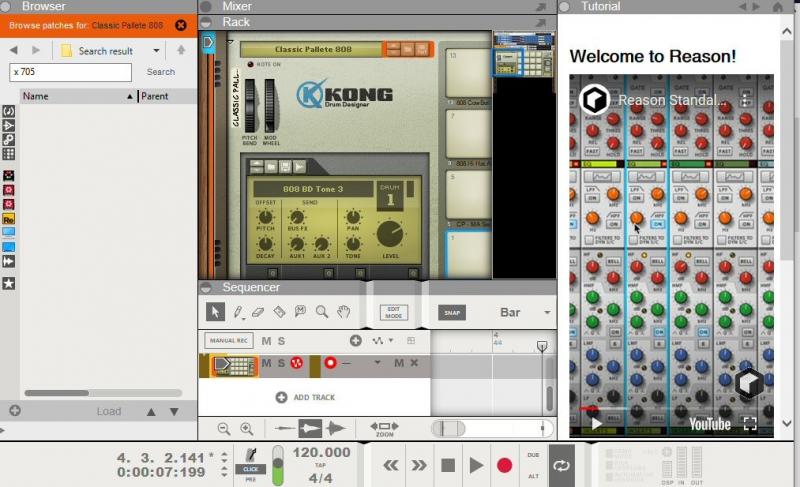Select the Razor tool in Sequencer

(279, 312)
